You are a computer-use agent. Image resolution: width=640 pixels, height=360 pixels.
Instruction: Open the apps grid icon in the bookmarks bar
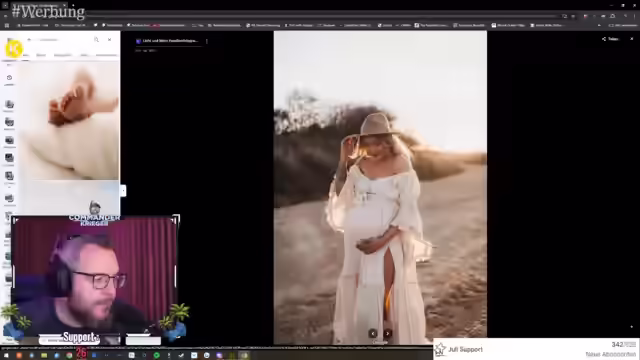coord(7,25)
